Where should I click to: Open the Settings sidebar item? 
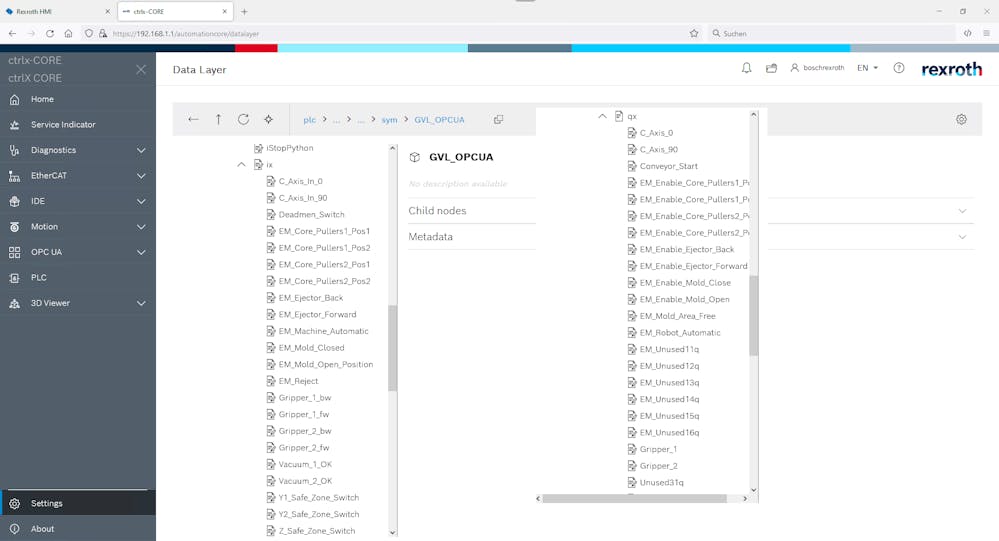point(47,503)
